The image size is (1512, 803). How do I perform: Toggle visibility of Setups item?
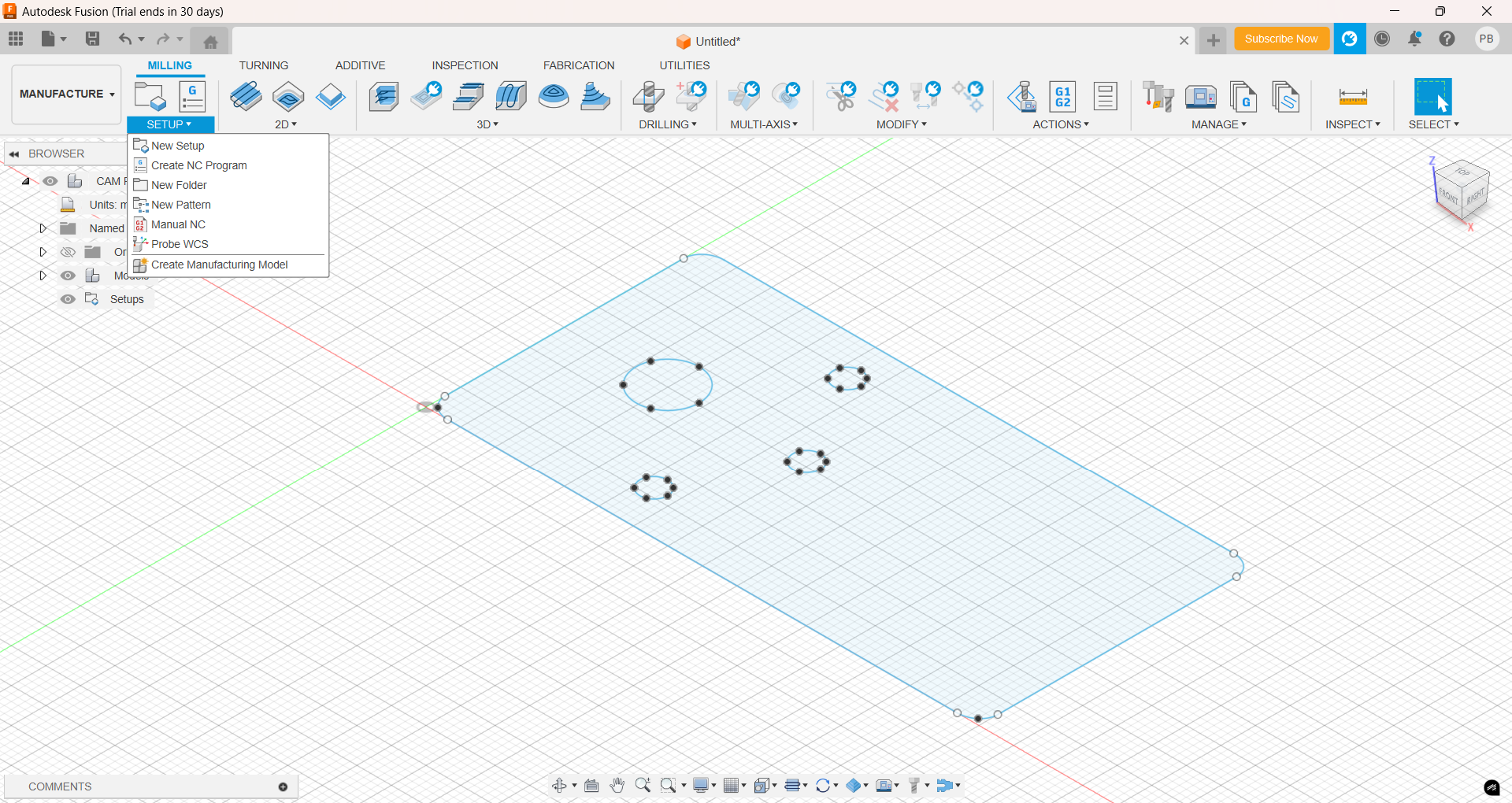69,299
